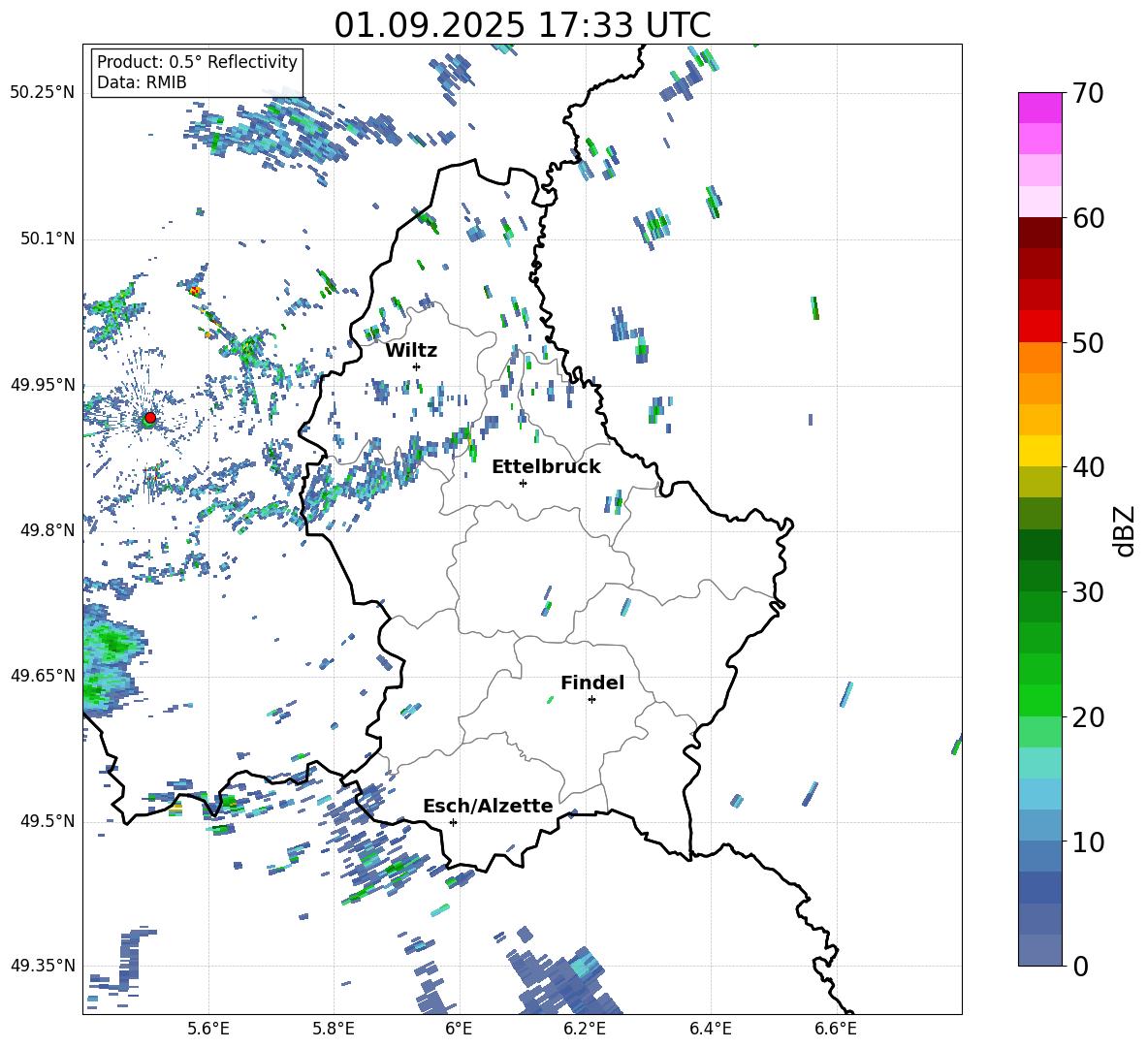Click the colorbar 30 tick label
The width and height of the screenshot is (1148, 1048).
[x=1088, y=592]
